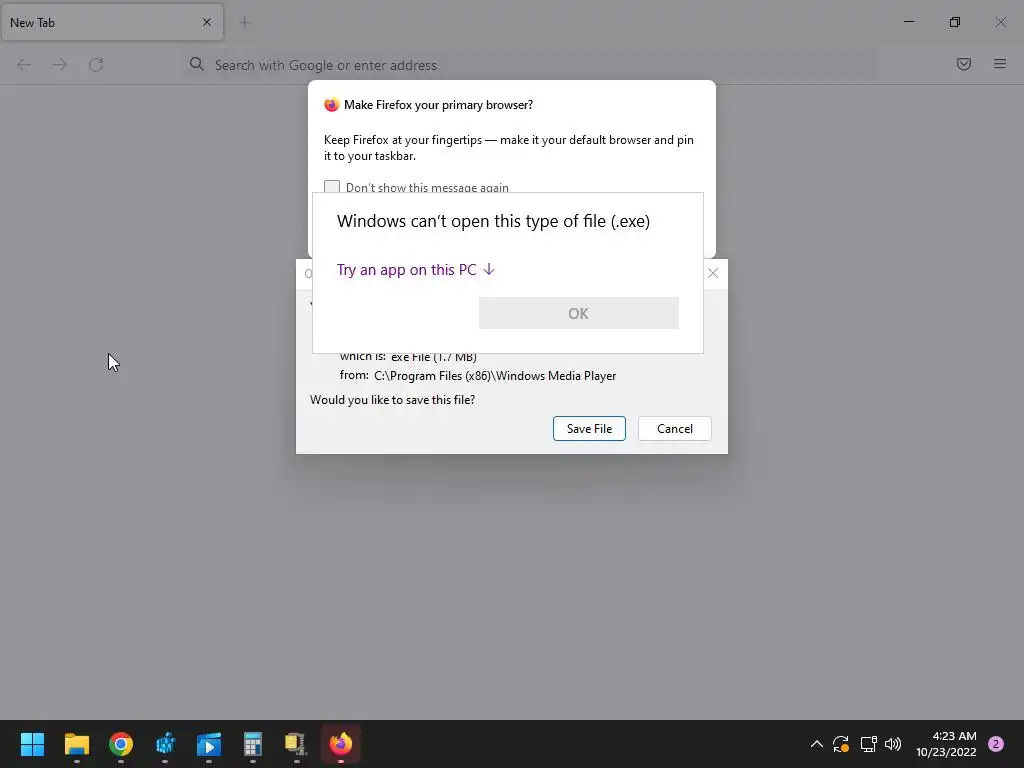Click the Firefox taskbar icon

tap(341, 744)
